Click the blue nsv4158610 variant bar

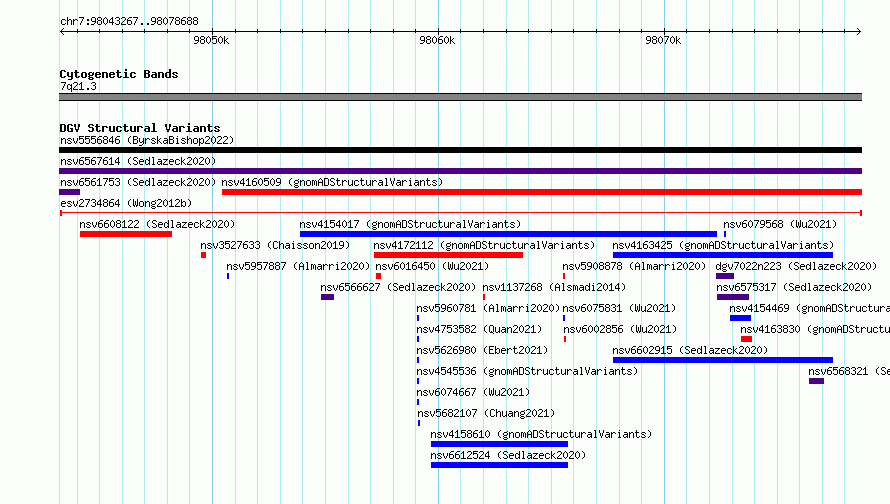(x=499, y=444)
